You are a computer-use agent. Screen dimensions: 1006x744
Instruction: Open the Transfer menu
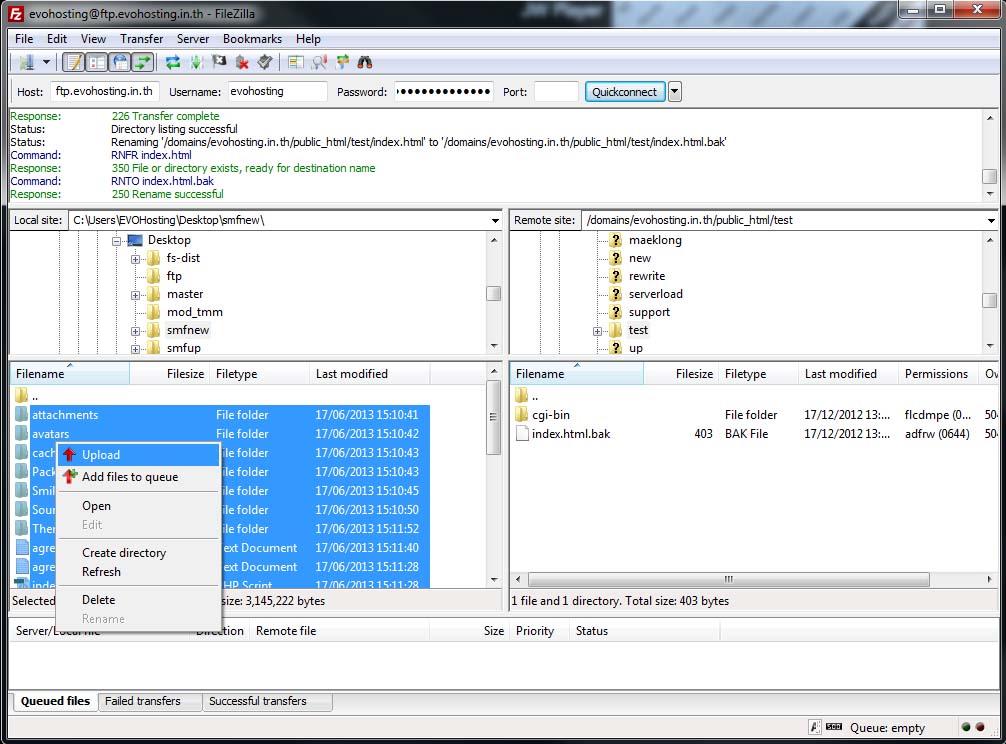[141, 38]
